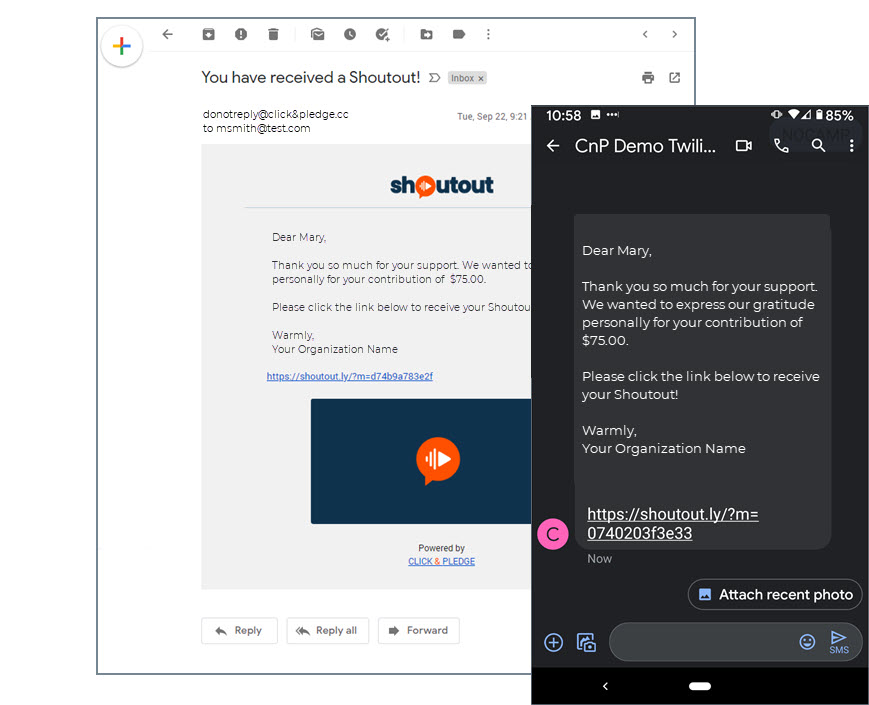Open the emoji picker in message field
Image resolution: width=869 pixels, height=705 pixels.
coord(807,642)
